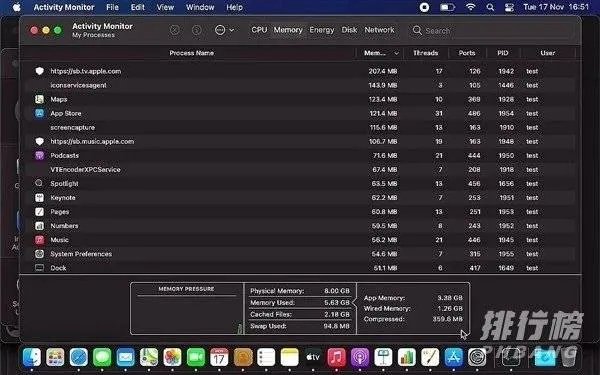Select the https://sb.tv.apple.com process name
Viewport: 600px width, 375px height.
point(86,71)
